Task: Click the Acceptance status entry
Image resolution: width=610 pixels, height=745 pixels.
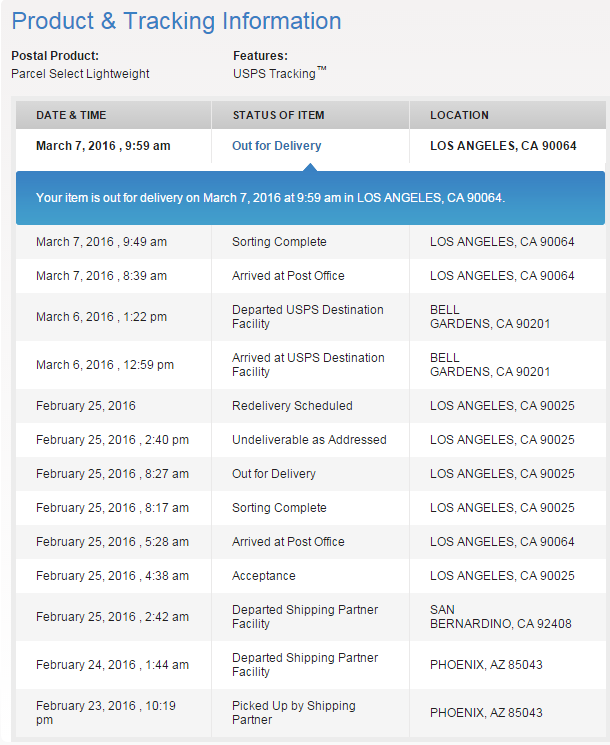Action: pyautogui.click(x=264, y=576)
